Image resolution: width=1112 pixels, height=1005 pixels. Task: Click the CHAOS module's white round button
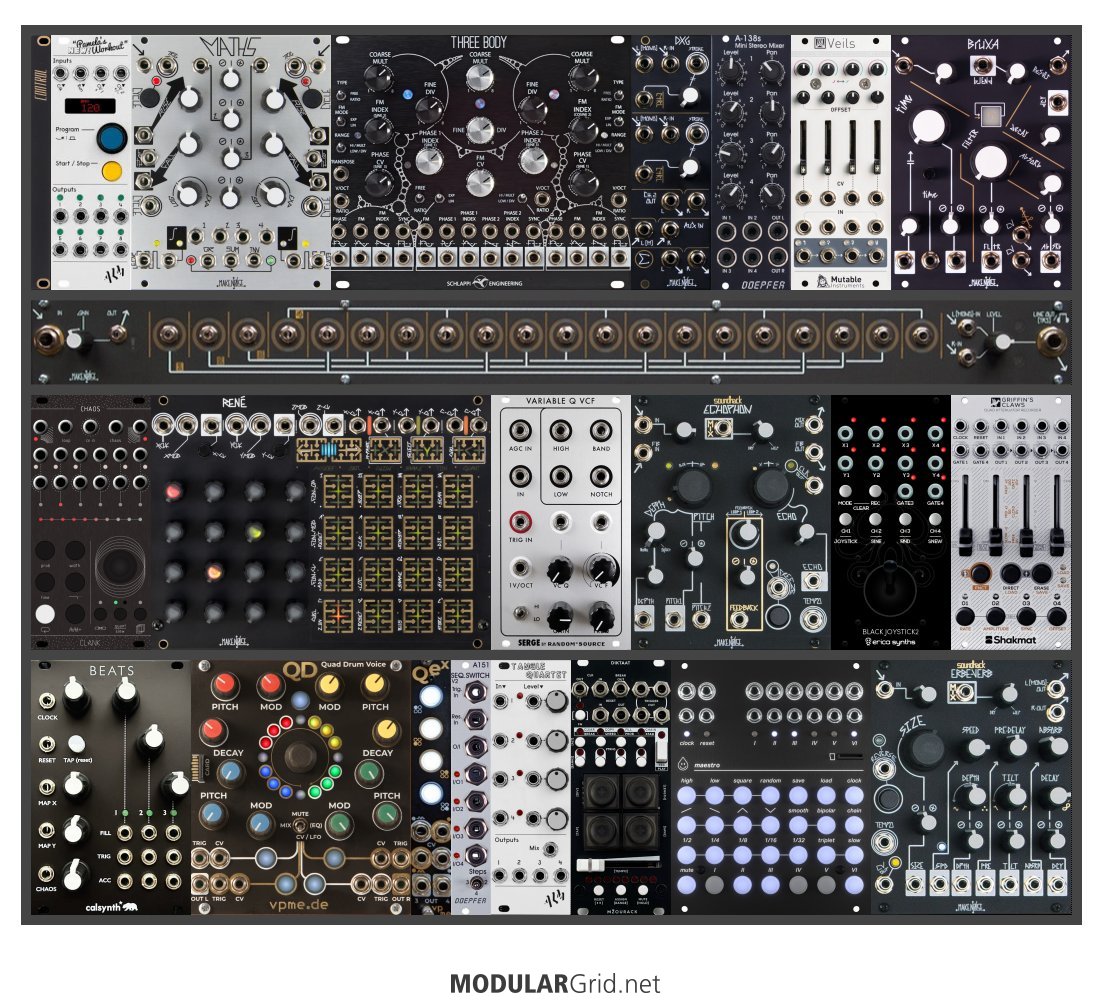pos(45,614)
